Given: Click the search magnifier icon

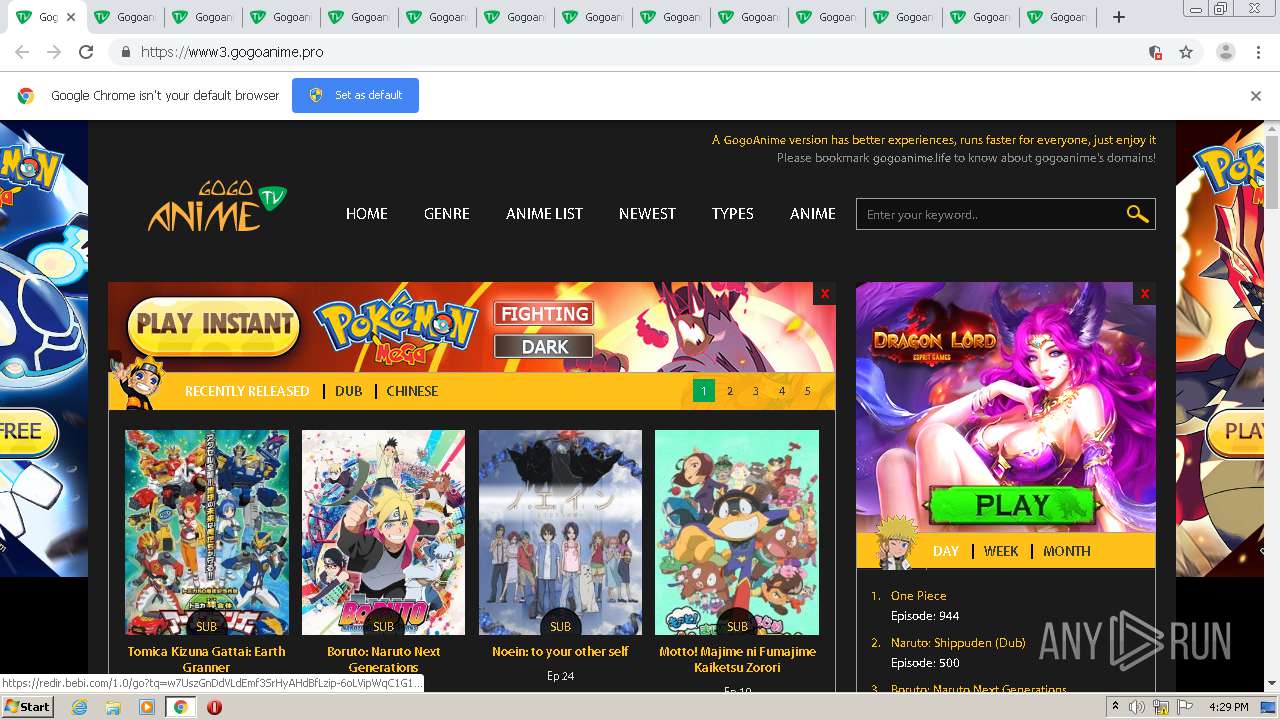Looking at the screenshot, I should (x=1137, y=214).
